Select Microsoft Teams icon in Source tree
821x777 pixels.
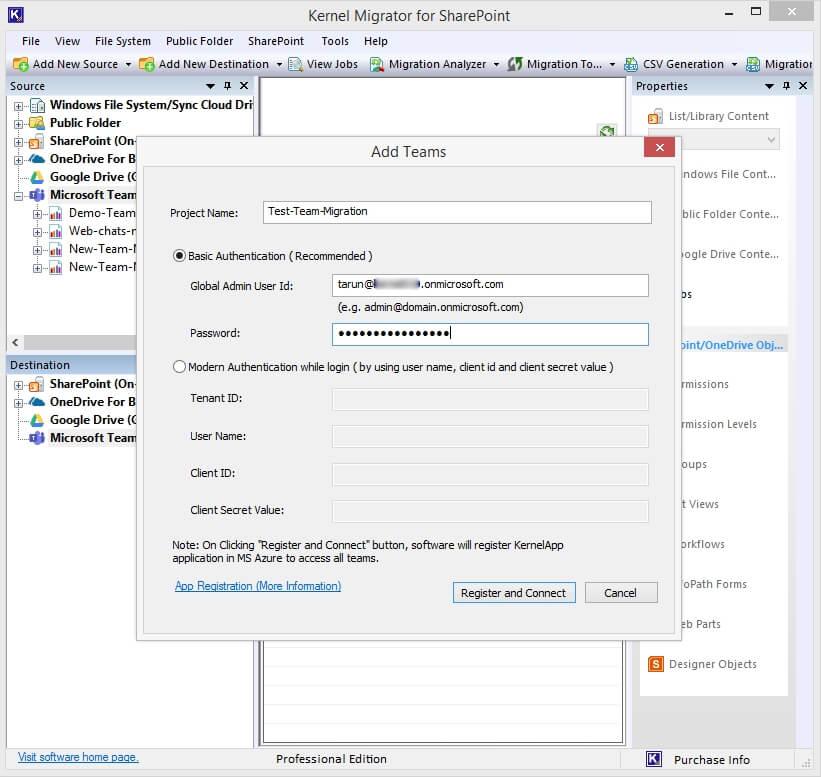[37, 195]
